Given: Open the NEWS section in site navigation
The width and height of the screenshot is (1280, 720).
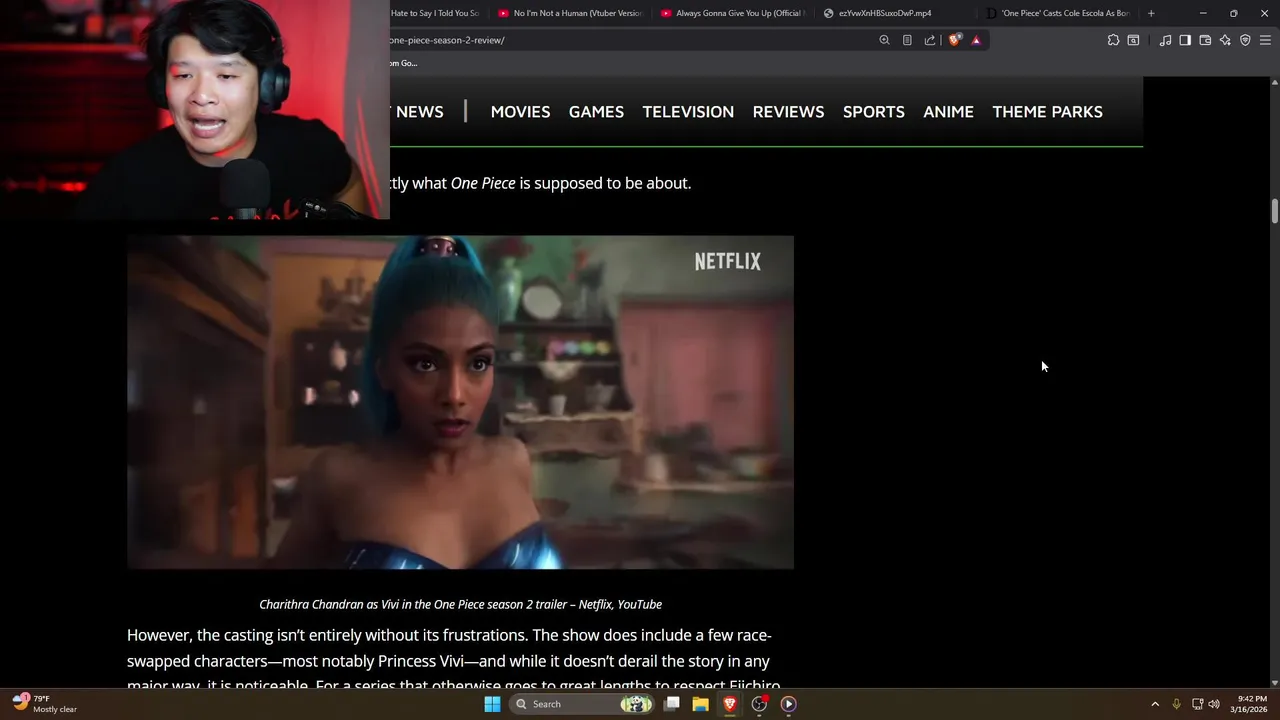Looking at the screenshot, I should (419, 112).
